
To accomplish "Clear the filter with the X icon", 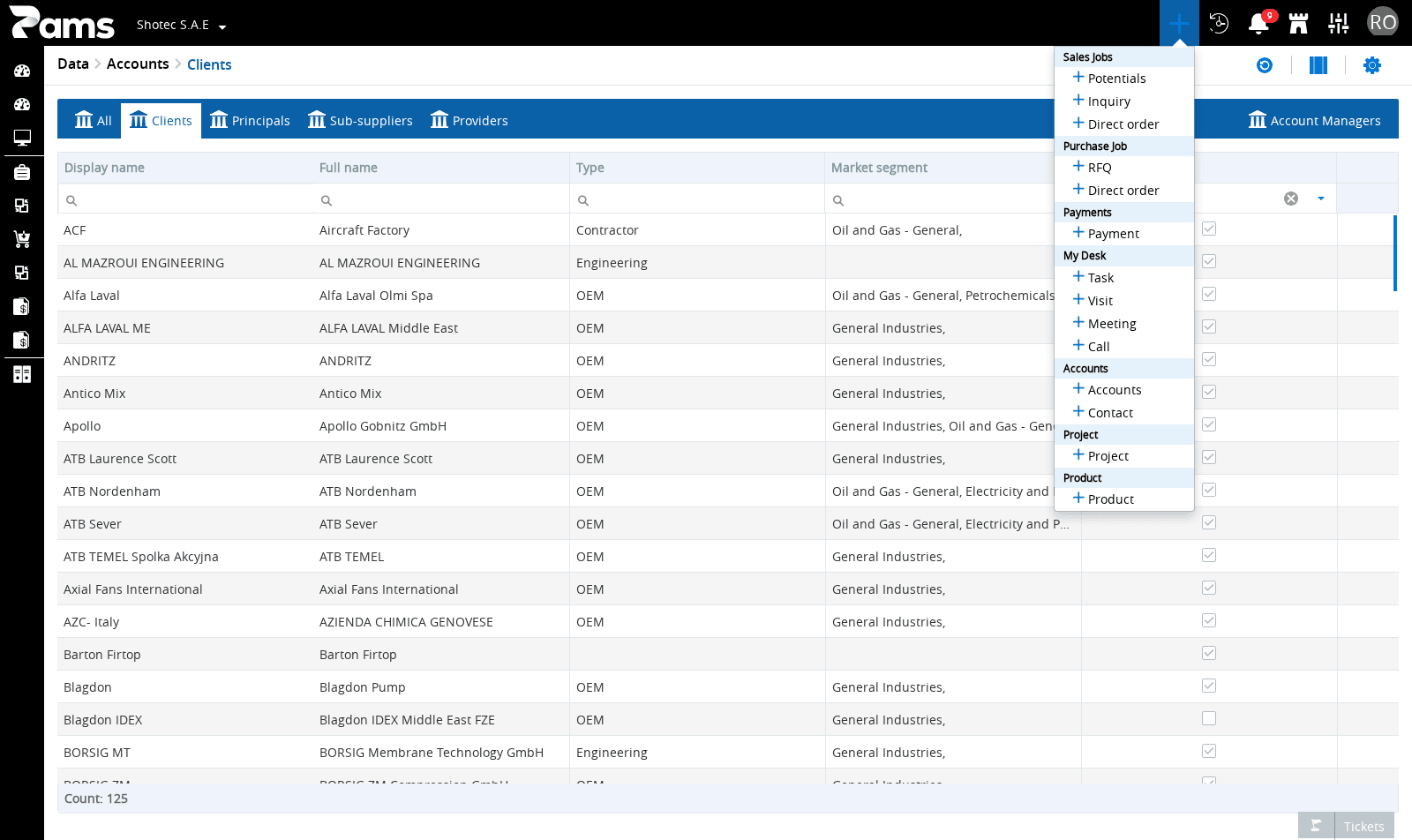I will pyautogui.click(x=1291, y=199).
